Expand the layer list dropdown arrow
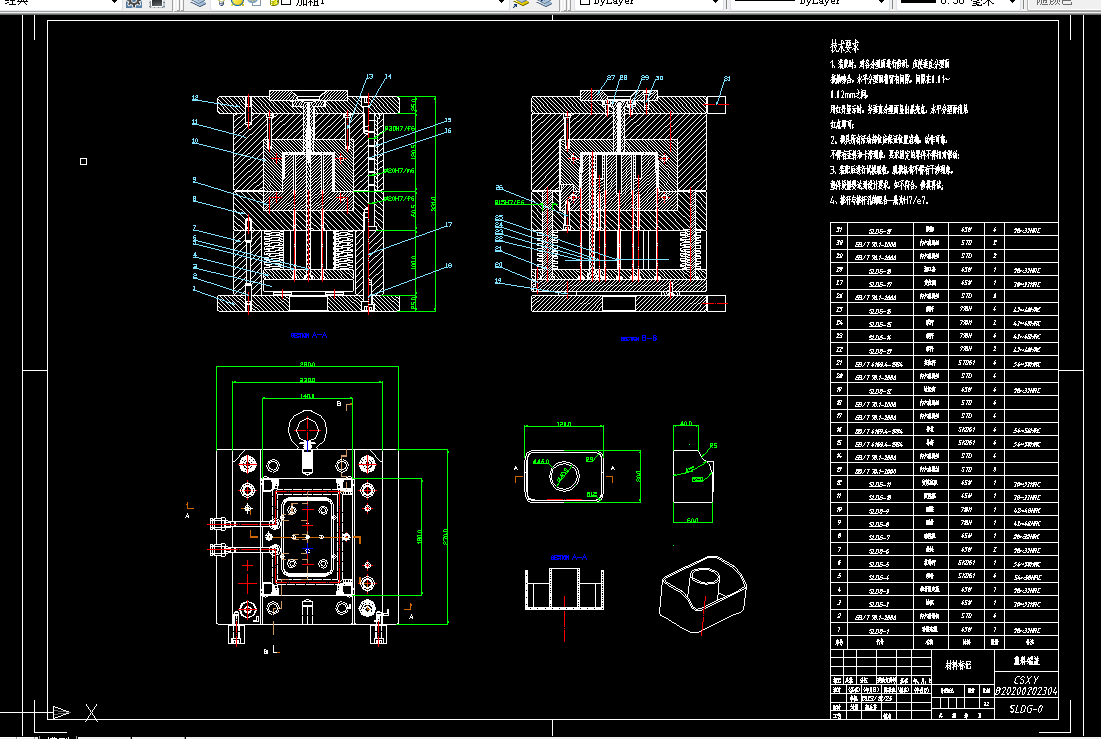Screen dimensions: 1101x739 click(x=501, y=3)
